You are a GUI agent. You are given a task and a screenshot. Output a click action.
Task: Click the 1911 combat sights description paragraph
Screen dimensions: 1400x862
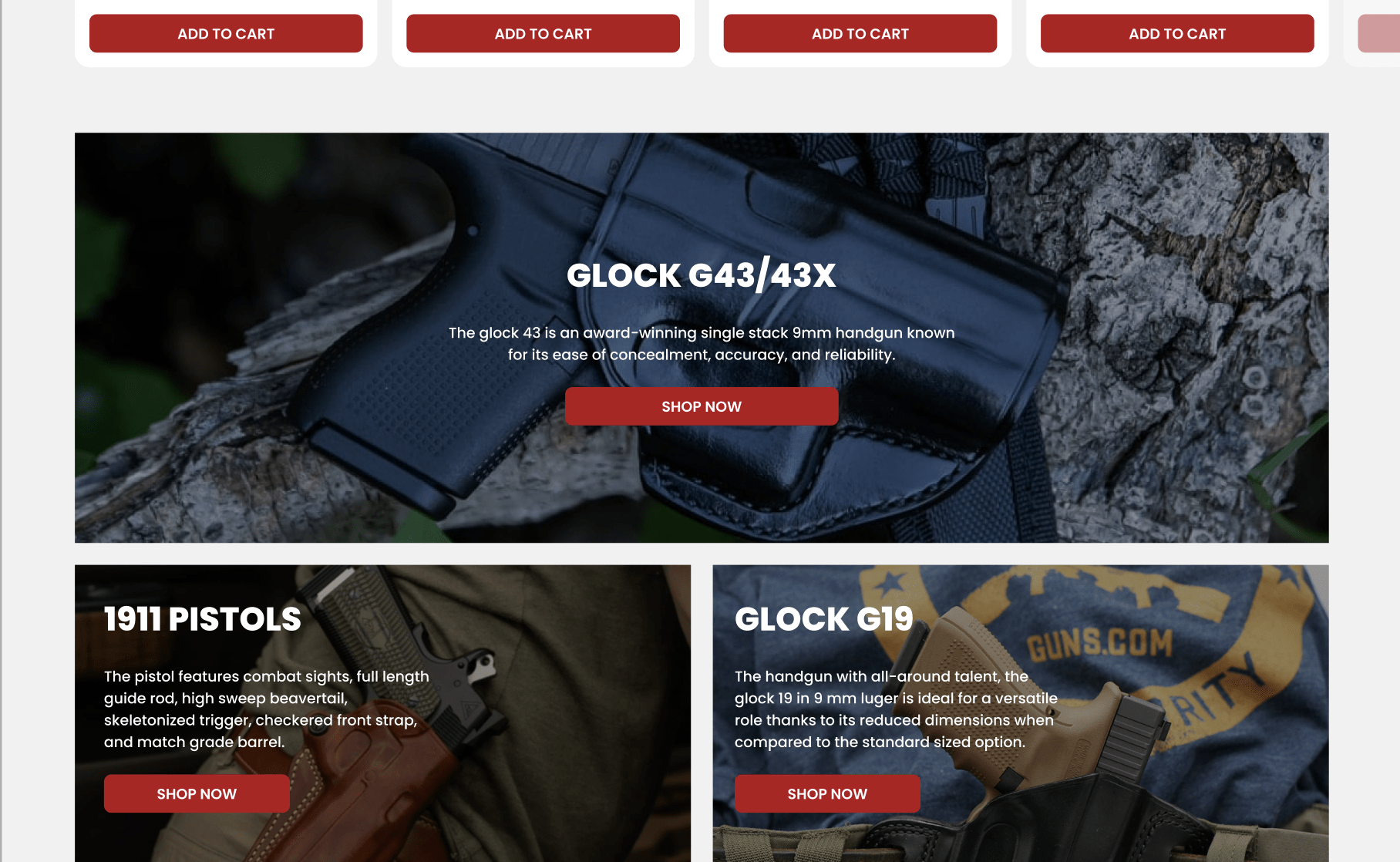pyautogui.click(x=267, y=709)
